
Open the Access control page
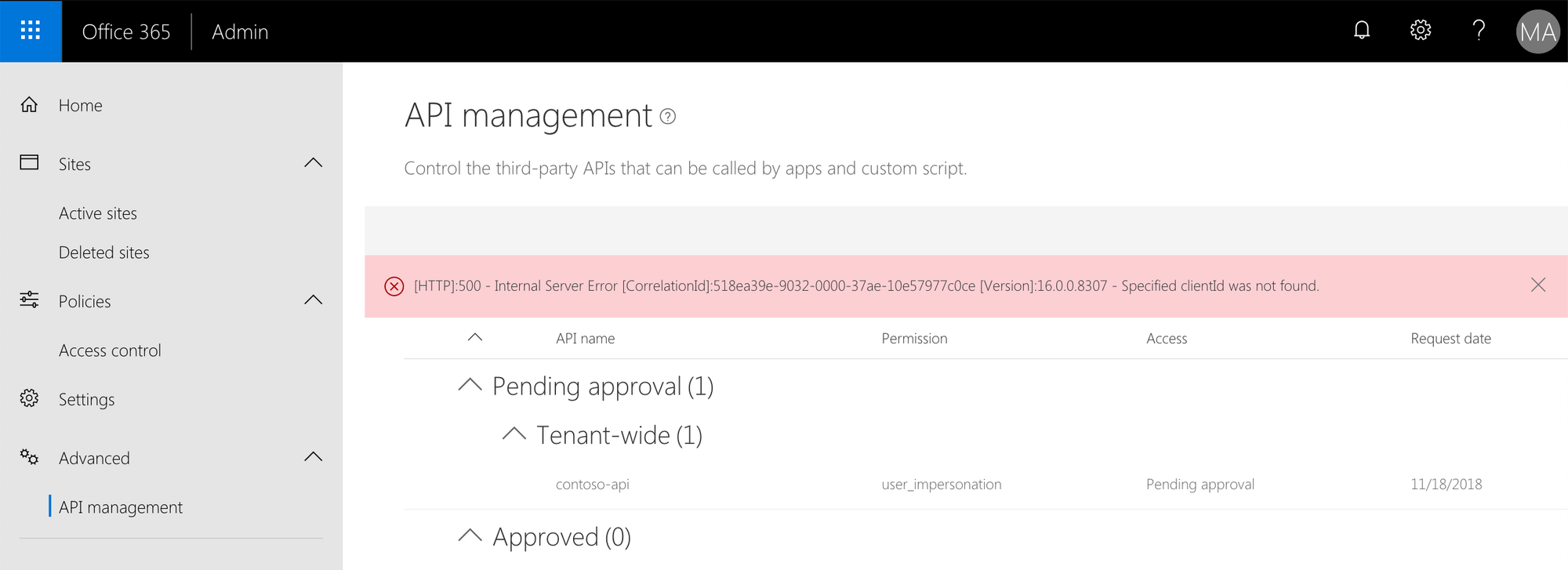coord(110,350)
